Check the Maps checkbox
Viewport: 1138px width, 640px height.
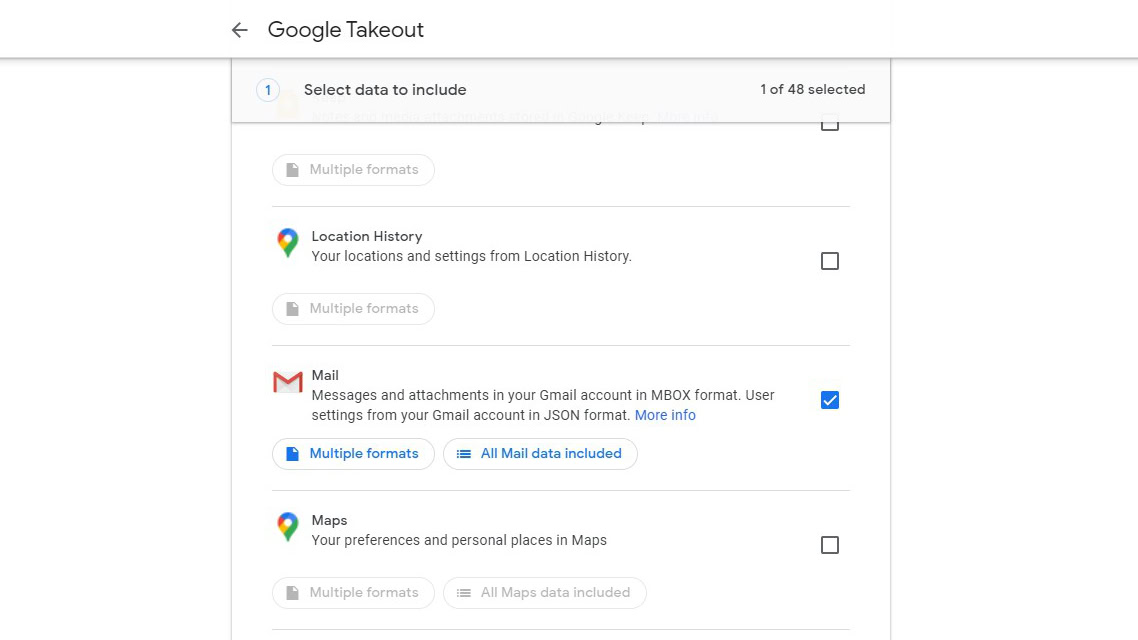point(830,545)
